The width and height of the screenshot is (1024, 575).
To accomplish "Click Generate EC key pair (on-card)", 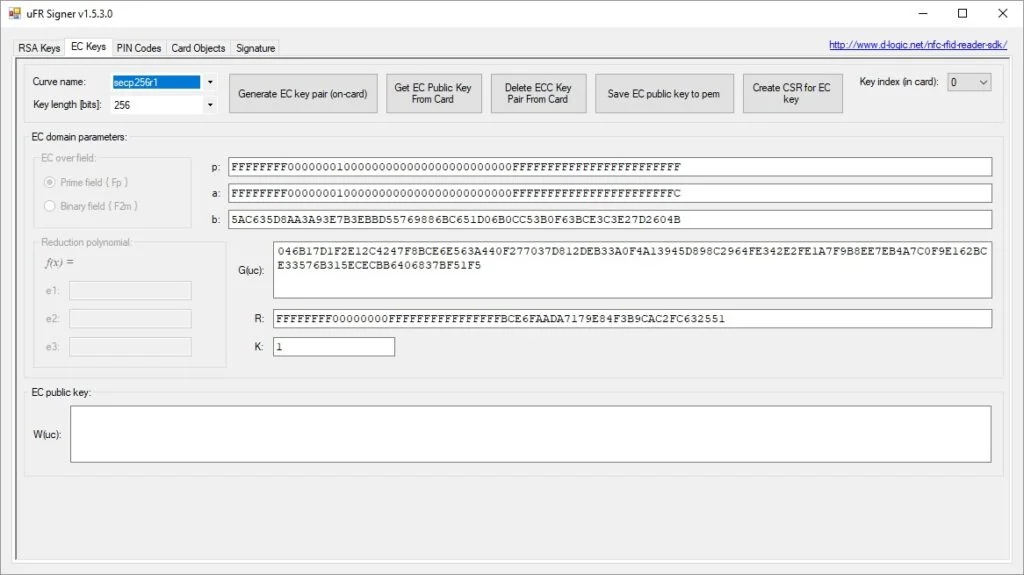I will tap(303, 93).
